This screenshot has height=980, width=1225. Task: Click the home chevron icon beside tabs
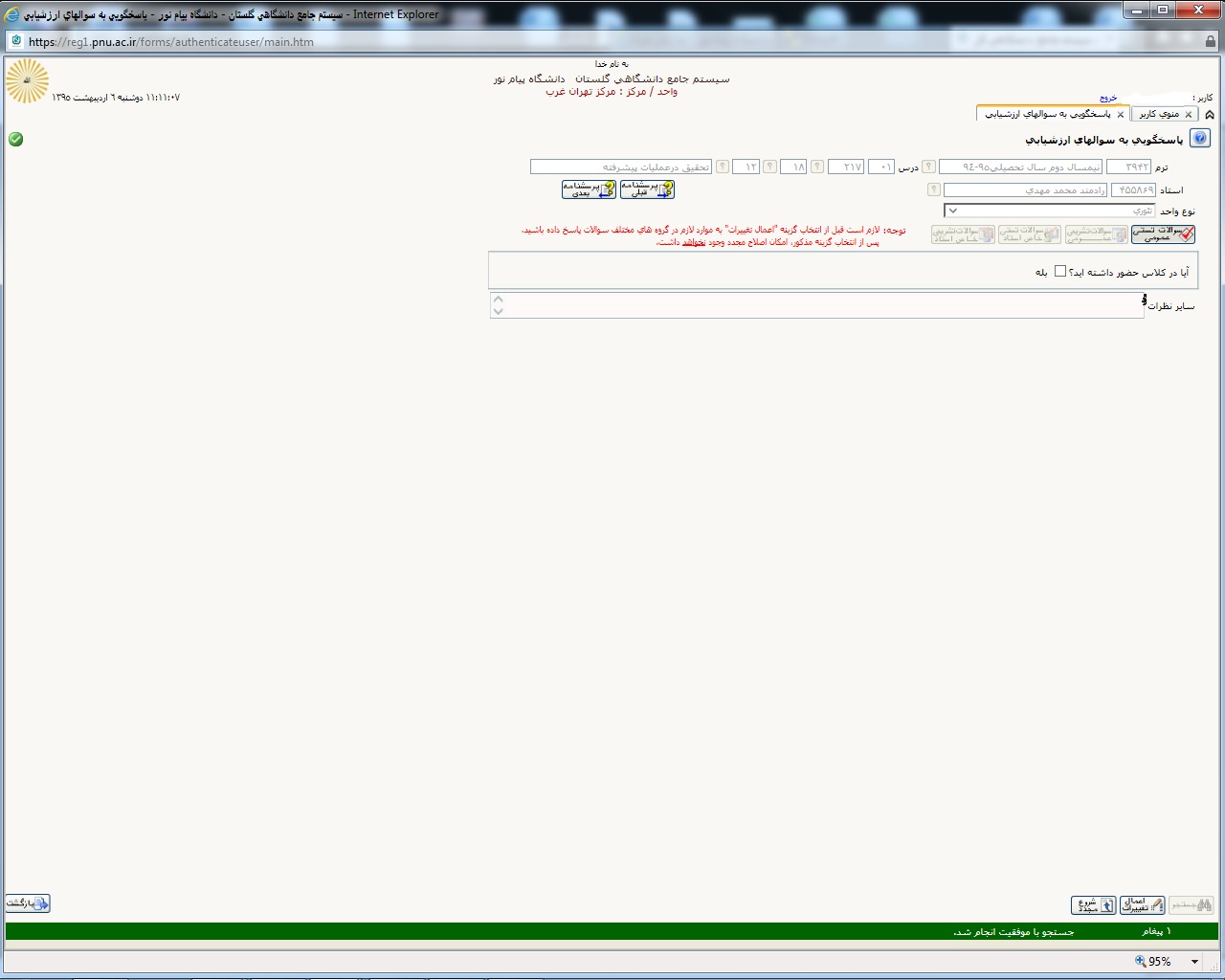1209,114
